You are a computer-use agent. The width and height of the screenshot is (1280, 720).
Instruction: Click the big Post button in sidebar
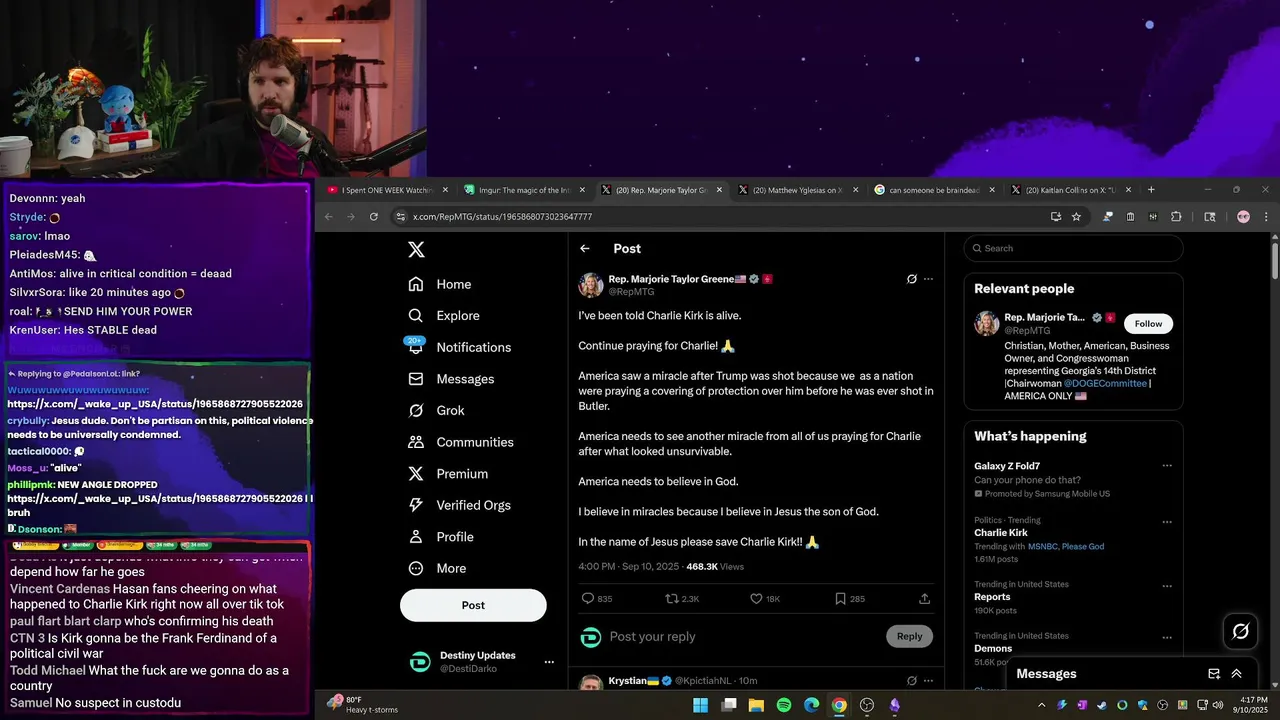(x=473, y=605)
